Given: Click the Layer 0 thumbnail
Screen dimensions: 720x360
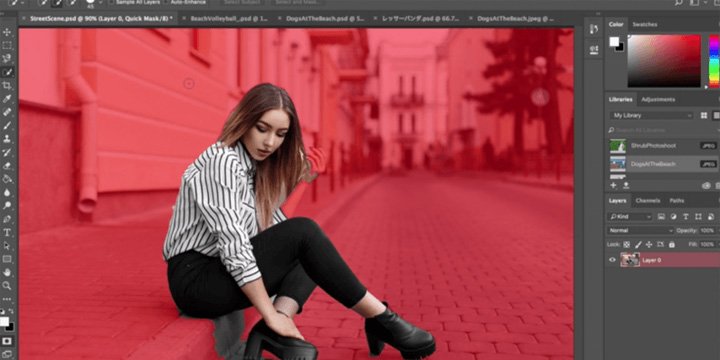Looking at the screenshot, I should (630, 260).
